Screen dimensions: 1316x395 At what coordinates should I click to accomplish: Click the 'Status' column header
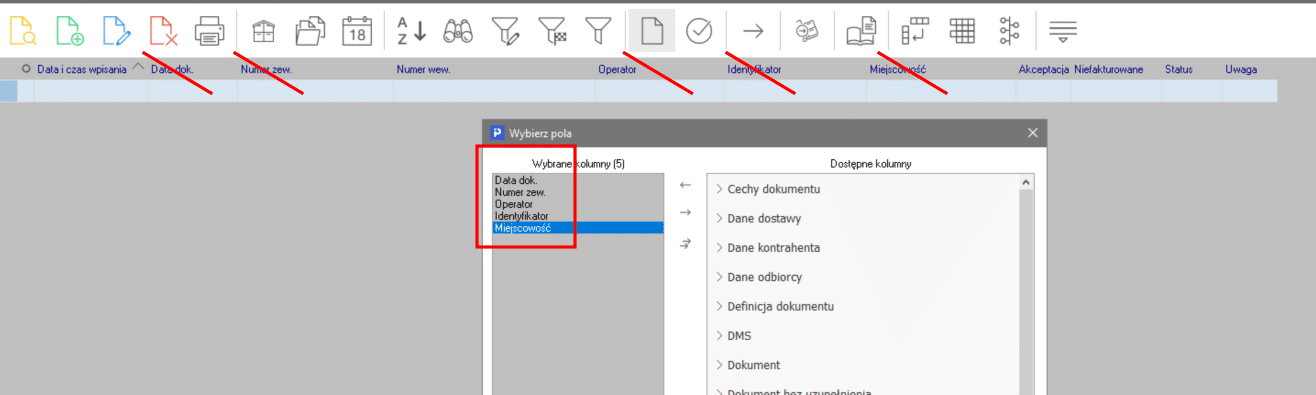(1179, 70)
